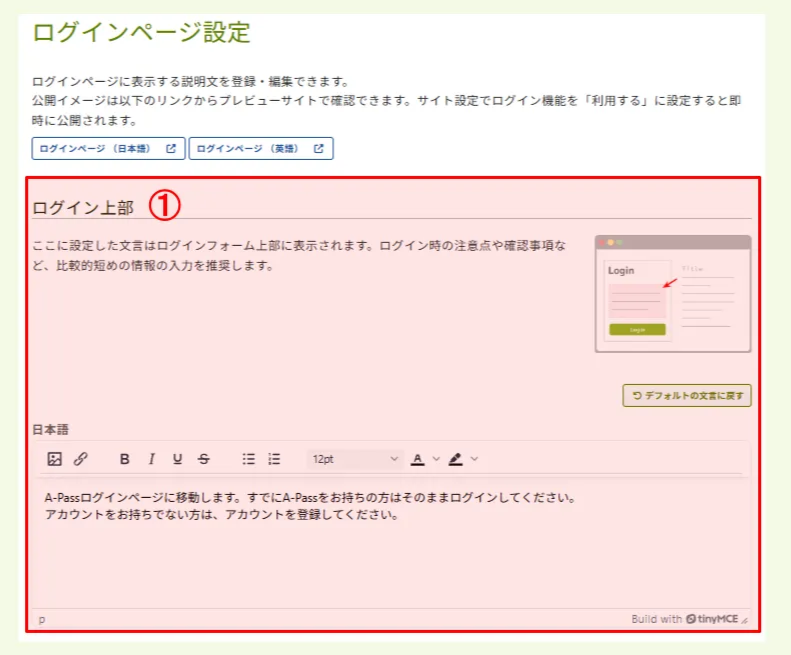The width and height of the screenshot is (791, 655).
Task: Open ログインページ(英語) preview link
Action: (x=261, y=148)
